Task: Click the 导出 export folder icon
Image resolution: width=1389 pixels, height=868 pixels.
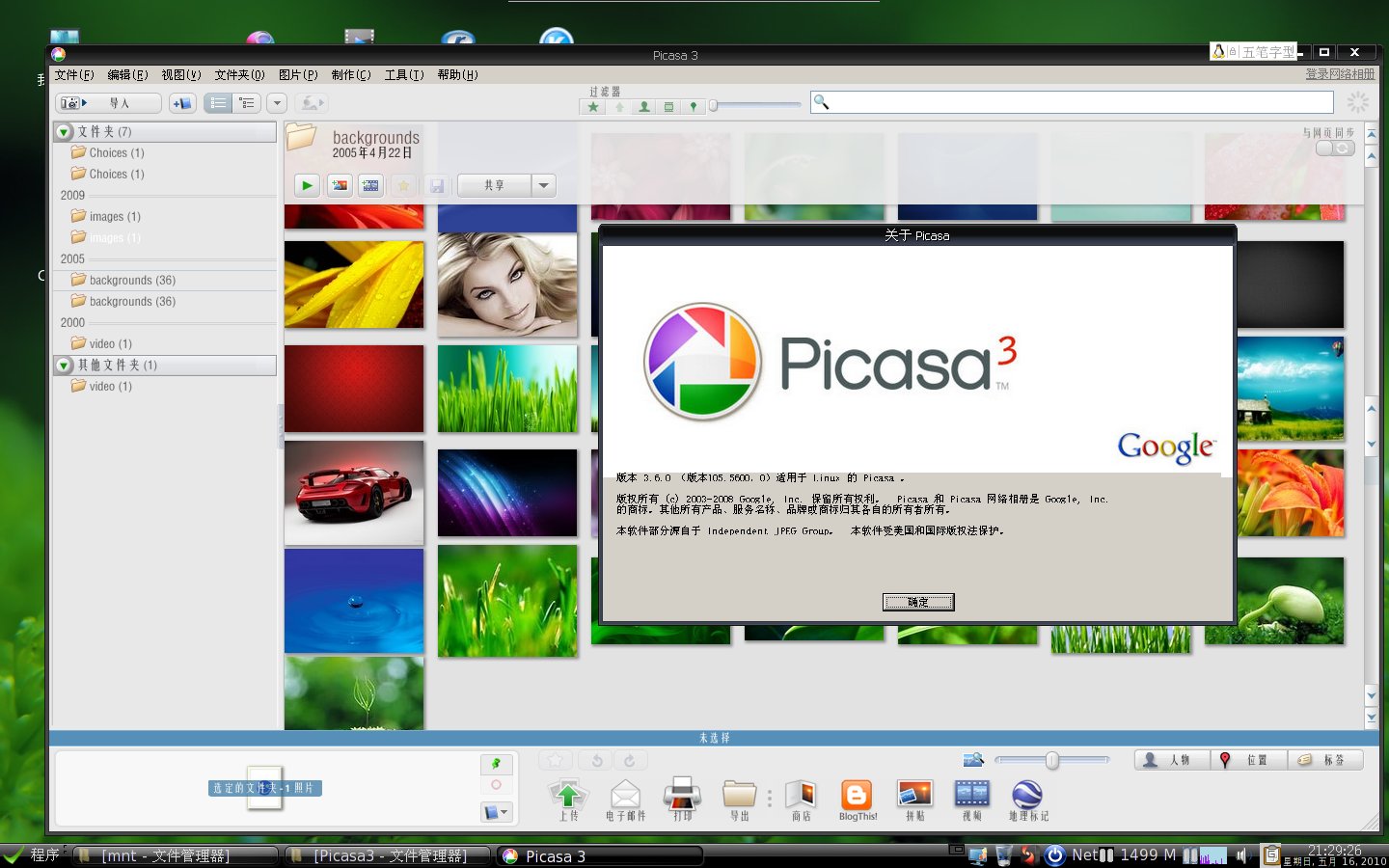Action: point(740,794)
